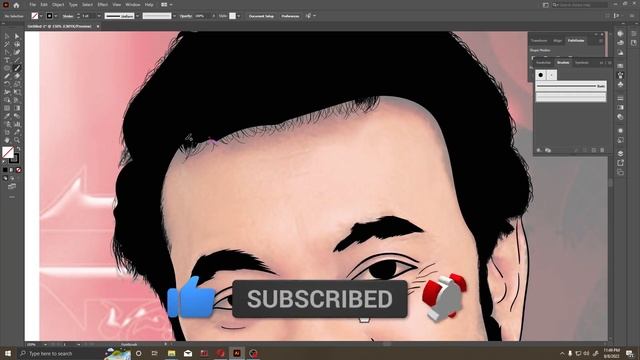Image resolution: width=640 pixels, height=360 pixels.
Task: Open Brush Libraries menu button
Action: pos(539,150)
